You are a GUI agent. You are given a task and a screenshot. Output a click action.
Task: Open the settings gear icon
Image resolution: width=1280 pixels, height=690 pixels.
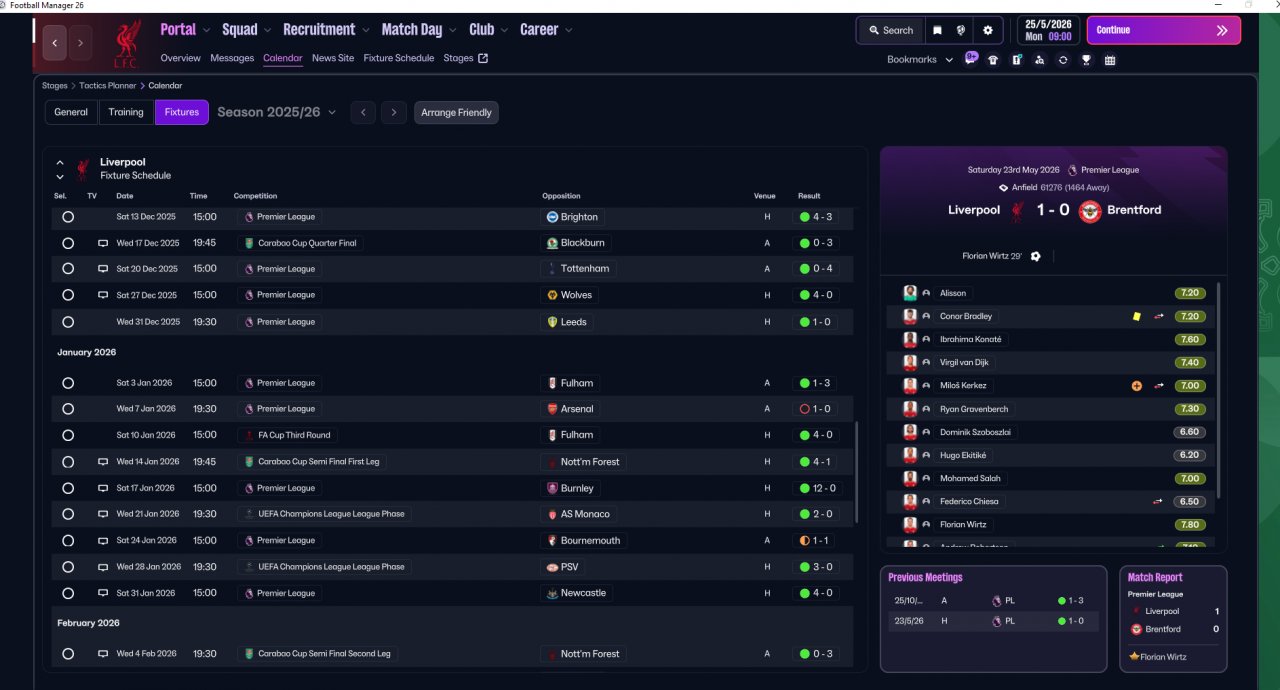tap(988, 30)
